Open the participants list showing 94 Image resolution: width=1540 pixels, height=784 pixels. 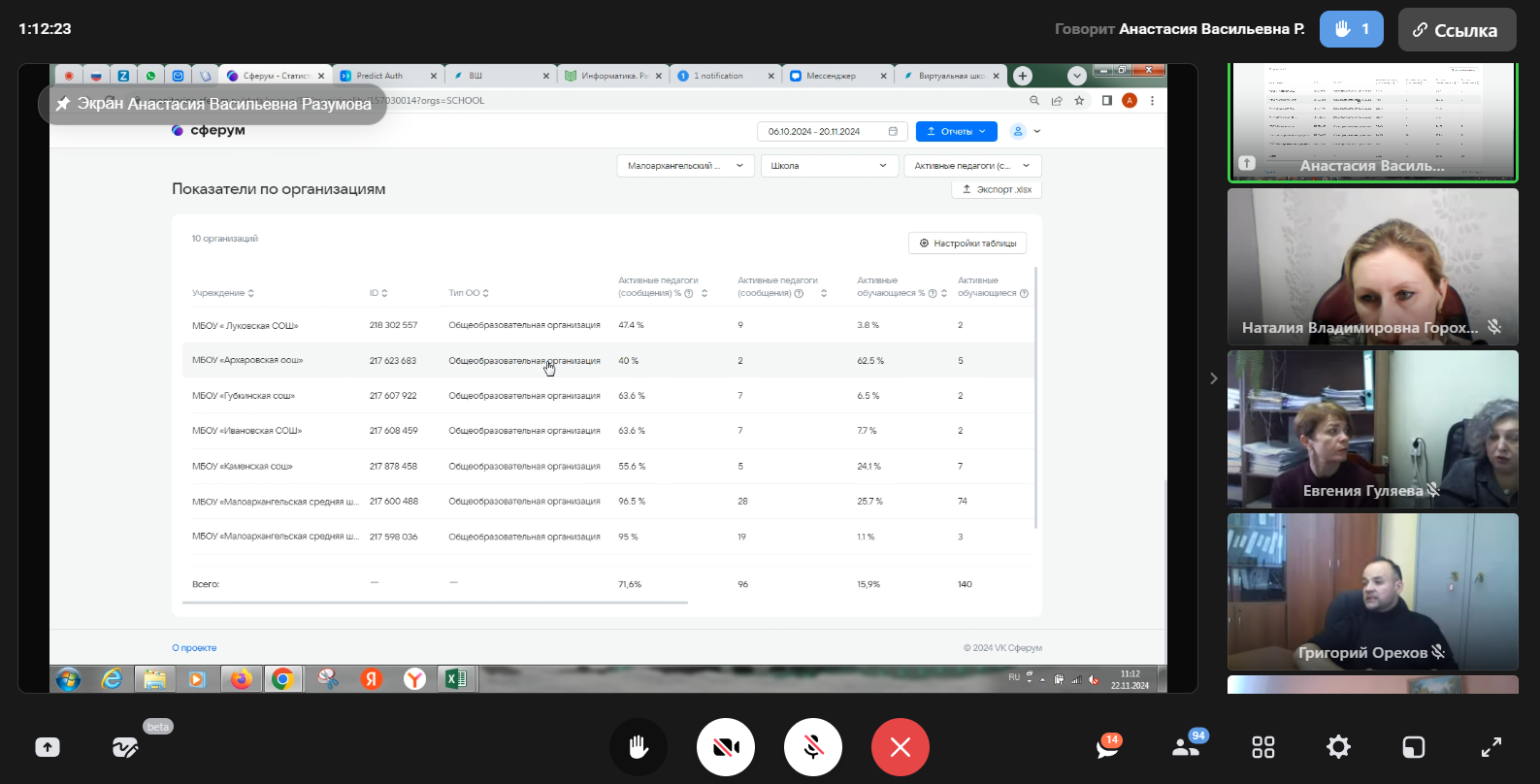1186,747
